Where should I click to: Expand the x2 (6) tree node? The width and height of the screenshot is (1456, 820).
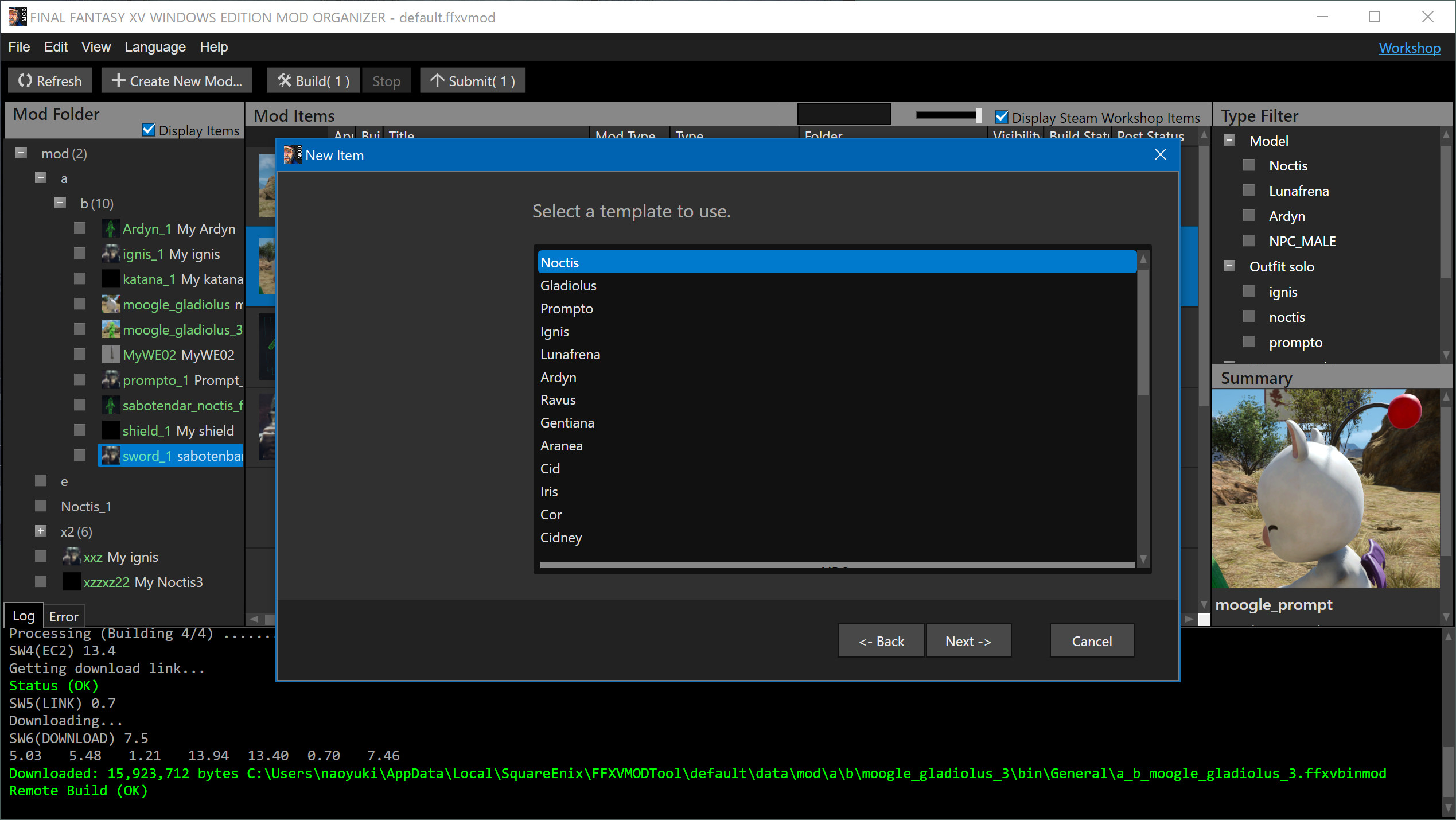click(40, 531)
